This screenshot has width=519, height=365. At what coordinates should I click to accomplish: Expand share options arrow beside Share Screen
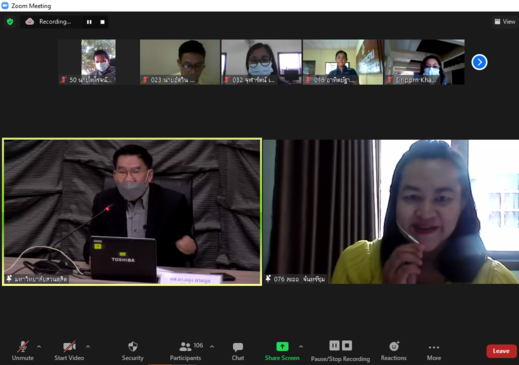(x=301, y=347)
